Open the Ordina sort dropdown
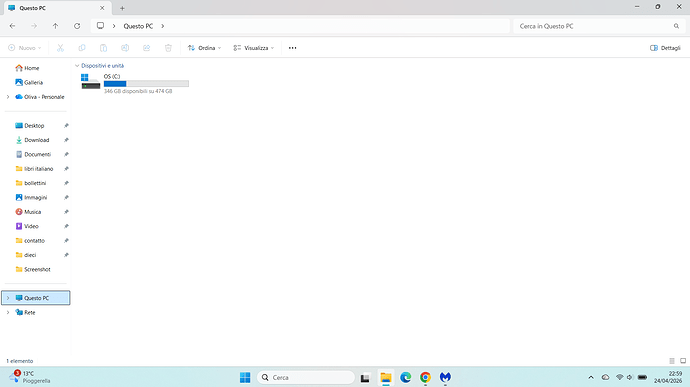The image size is (690, 387). click(x=204, y=48)
